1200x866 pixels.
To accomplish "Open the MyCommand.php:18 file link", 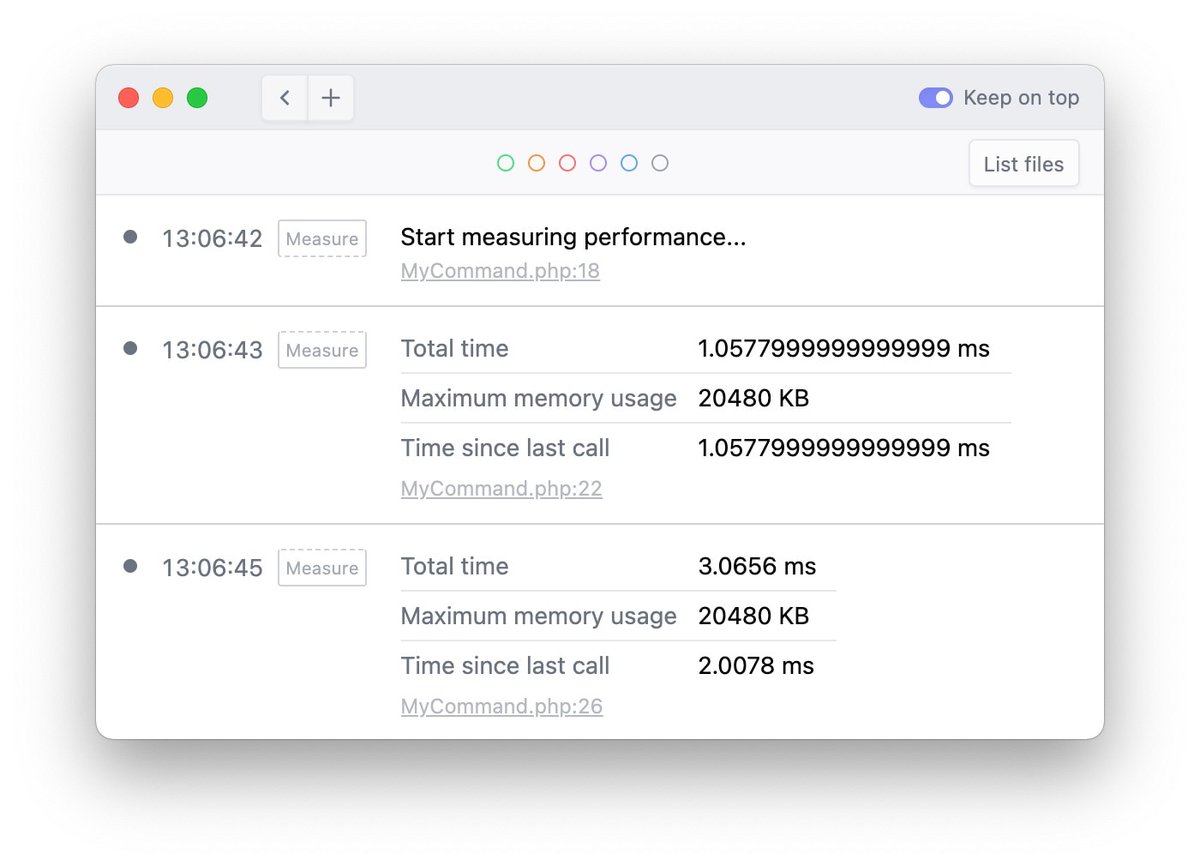I will 500,271.
